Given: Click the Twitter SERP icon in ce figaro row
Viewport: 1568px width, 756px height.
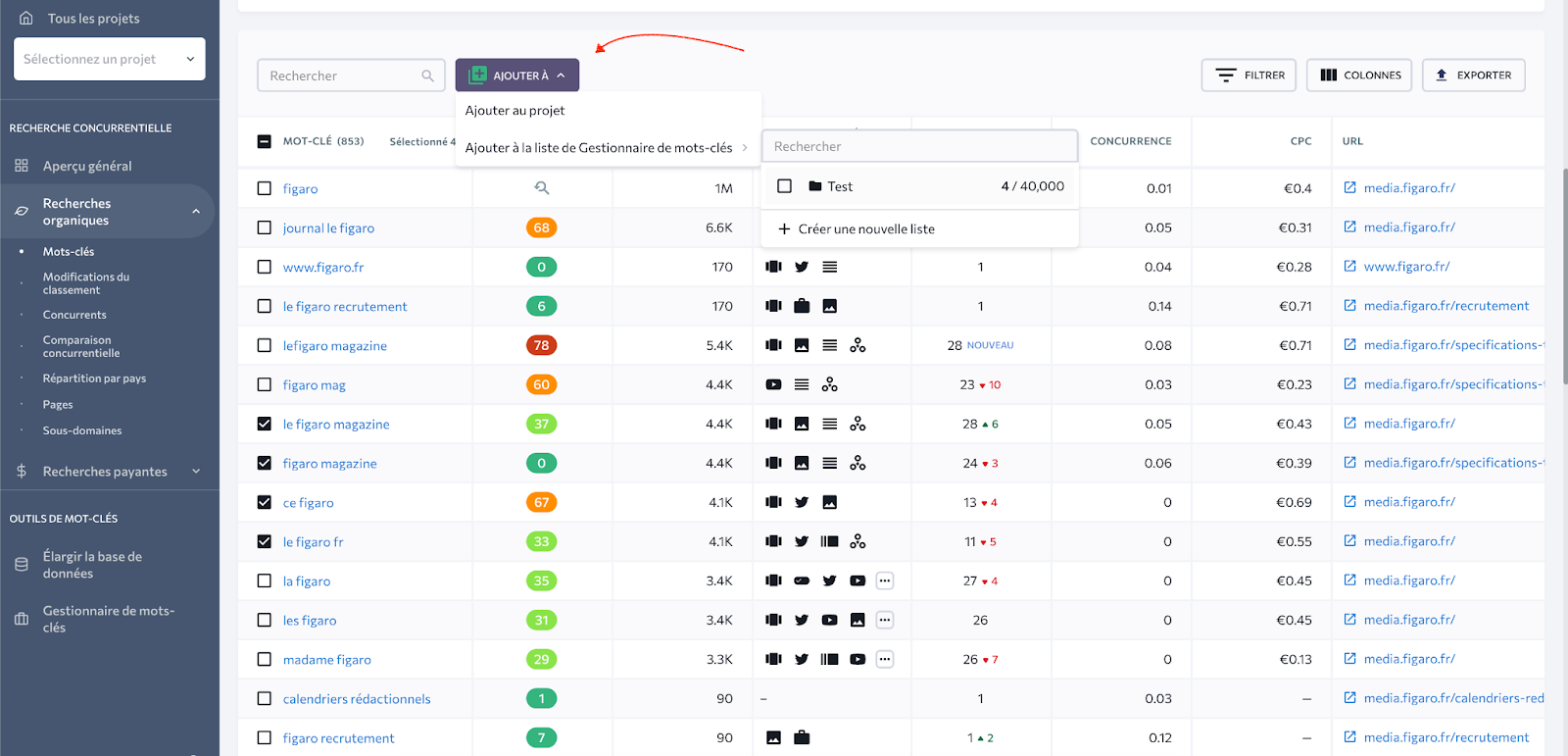Looking at the screenshot, I should pos(802,502).
